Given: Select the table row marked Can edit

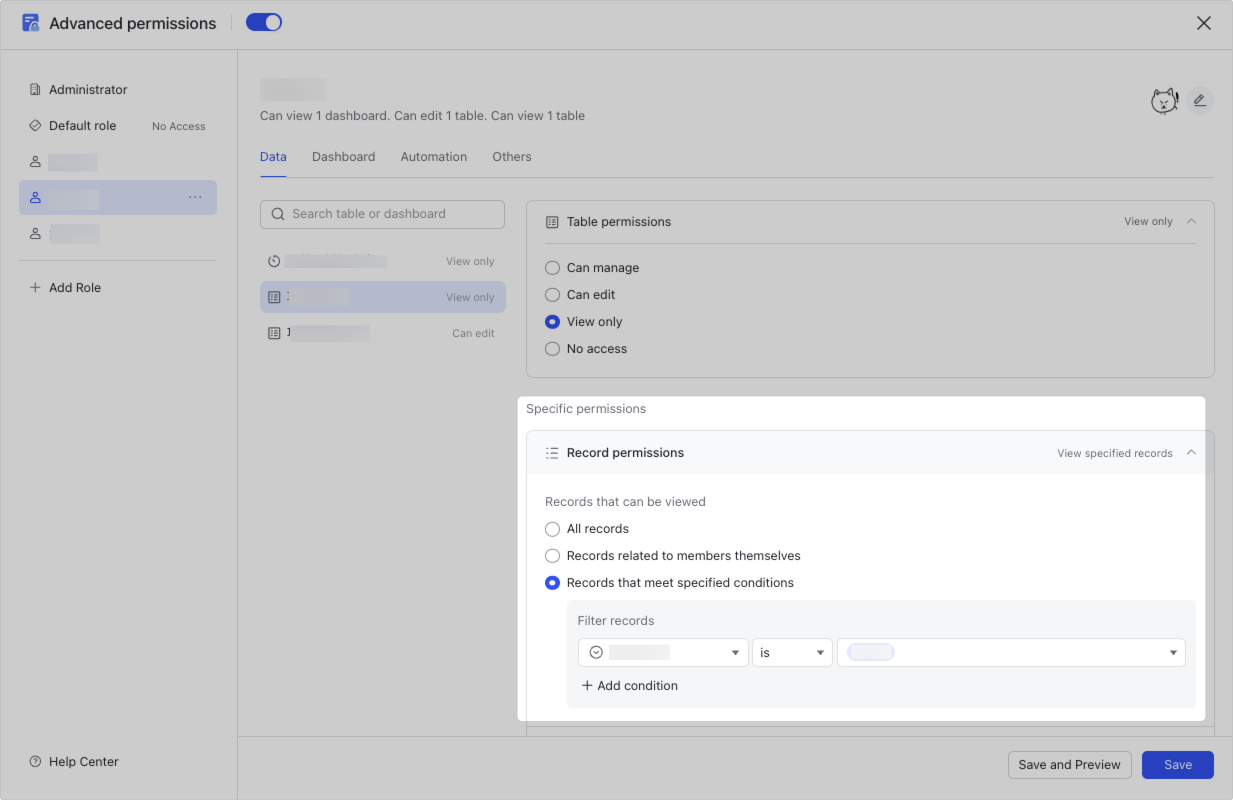Looking at the screenshot, I should [x=382, y=333].
